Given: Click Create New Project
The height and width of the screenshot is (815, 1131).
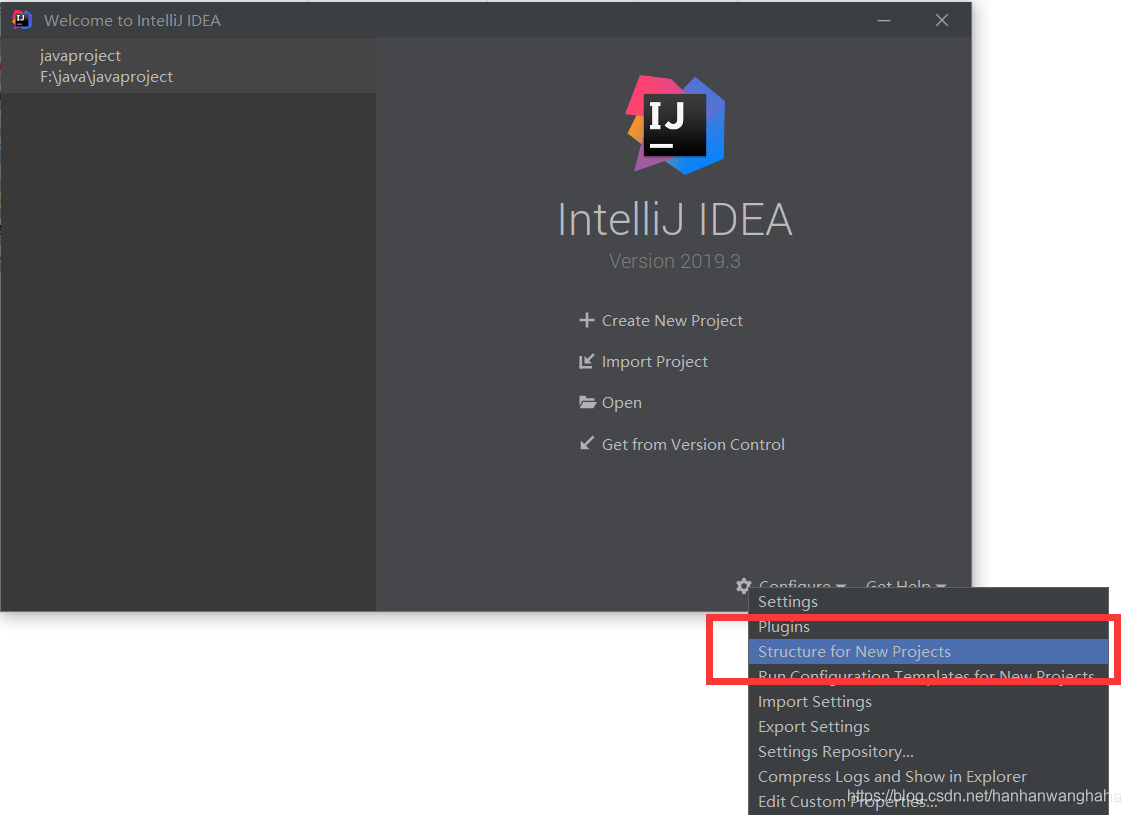Looking at the screenshot, I should [672, 320].
